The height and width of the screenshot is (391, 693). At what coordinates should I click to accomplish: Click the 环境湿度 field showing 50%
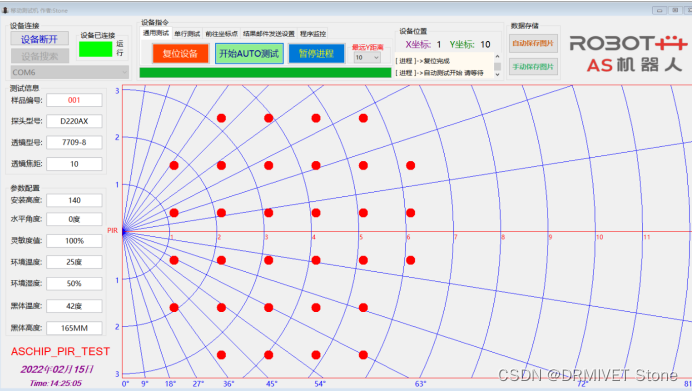tap(74, 284)
